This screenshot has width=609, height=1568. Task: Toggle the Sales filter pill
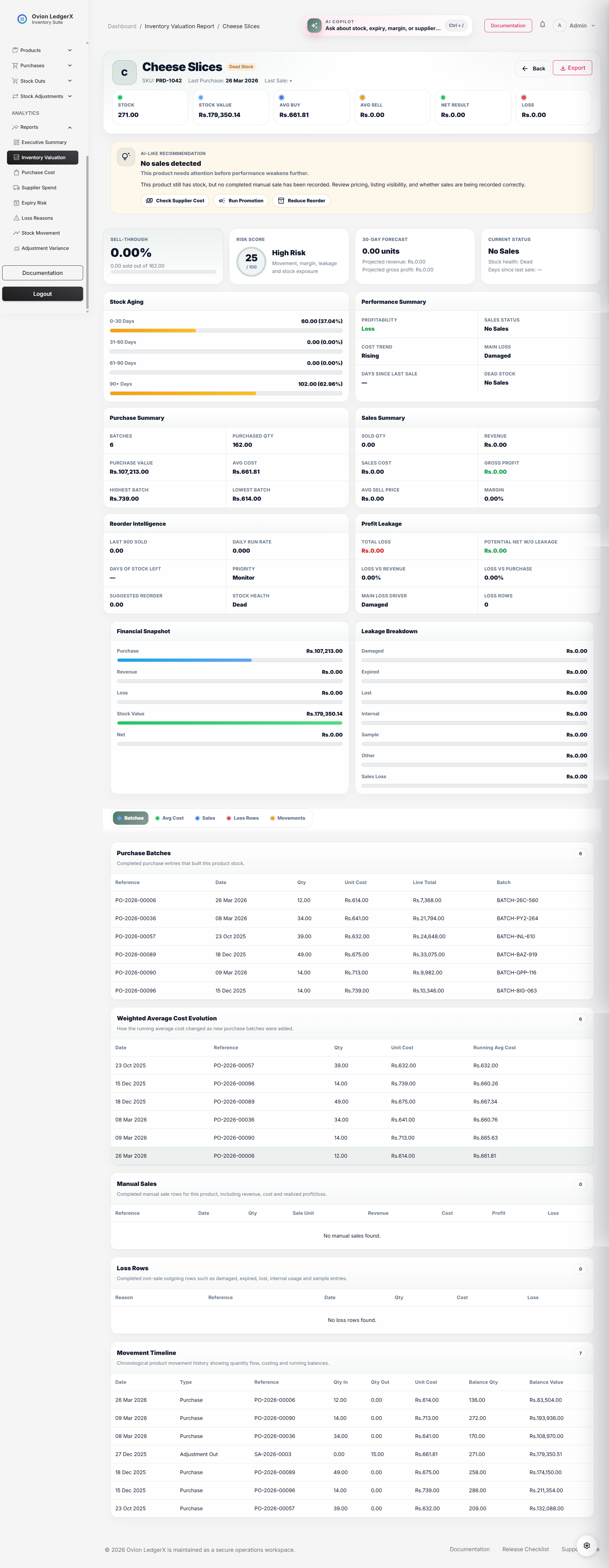pyautogui.click(x=205, y=818)
